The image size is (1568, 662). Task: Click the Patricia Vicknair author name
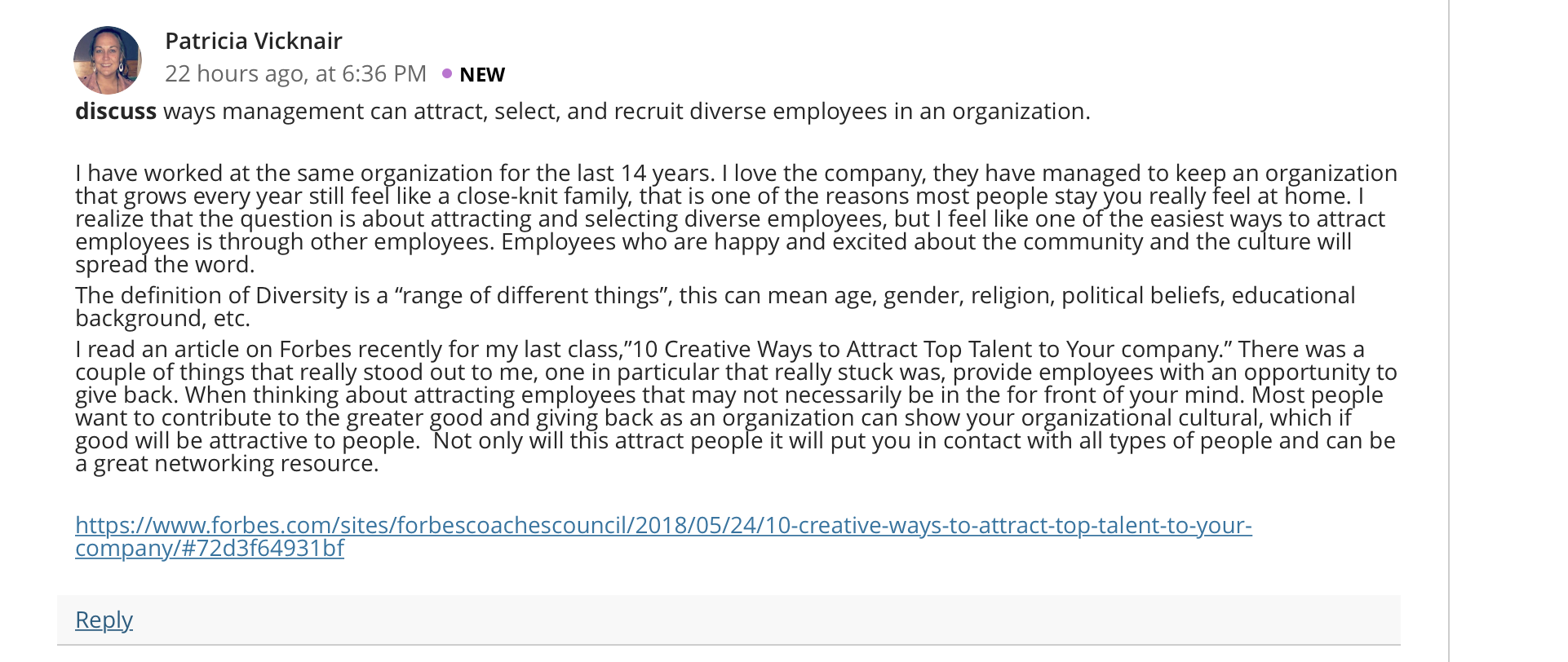point(253,41)
